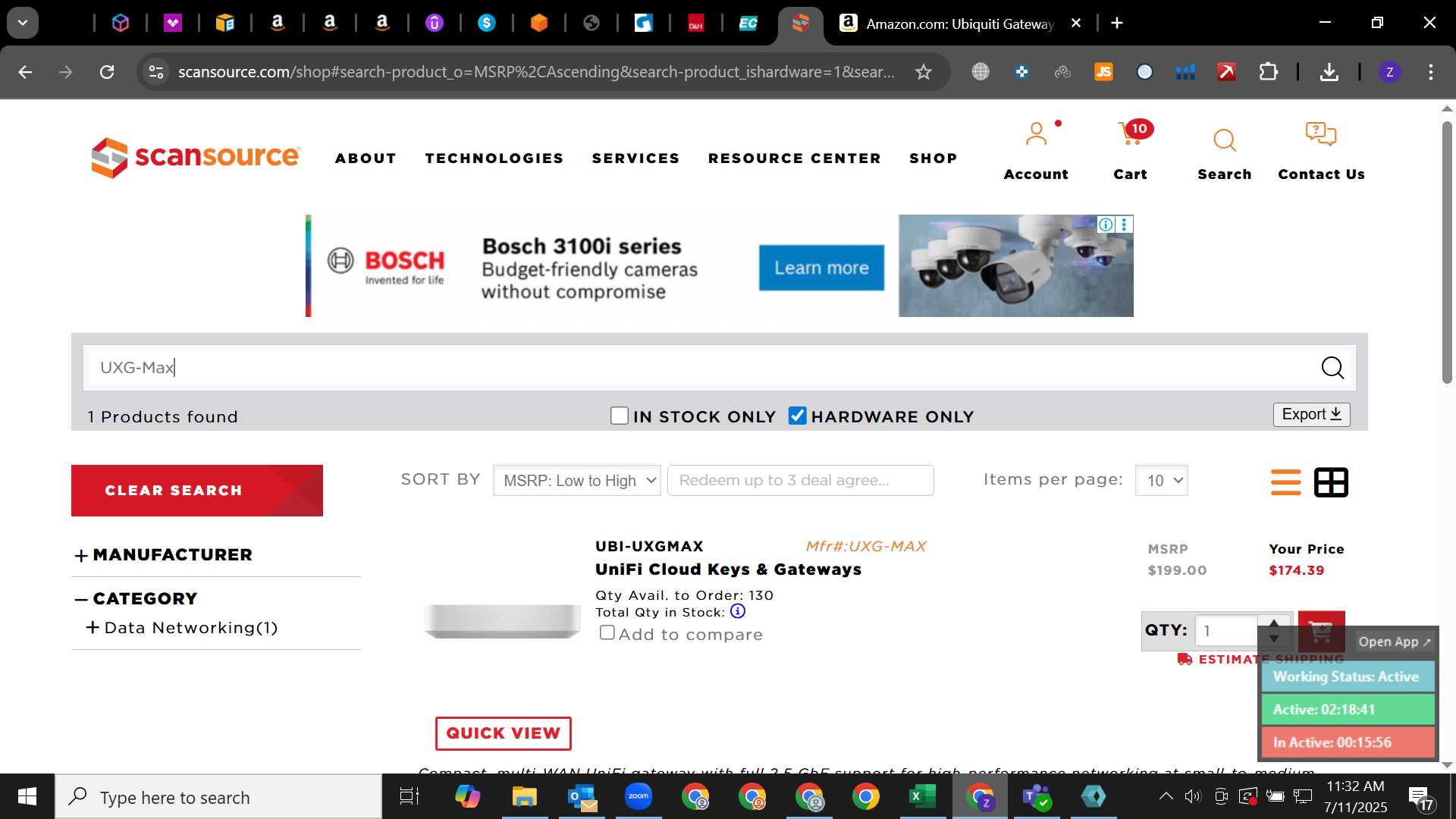Image resolution: width=1456 pixels, height=819 pixels.
Task: Open Zoom from the taskbar
Action: point(639,796)
